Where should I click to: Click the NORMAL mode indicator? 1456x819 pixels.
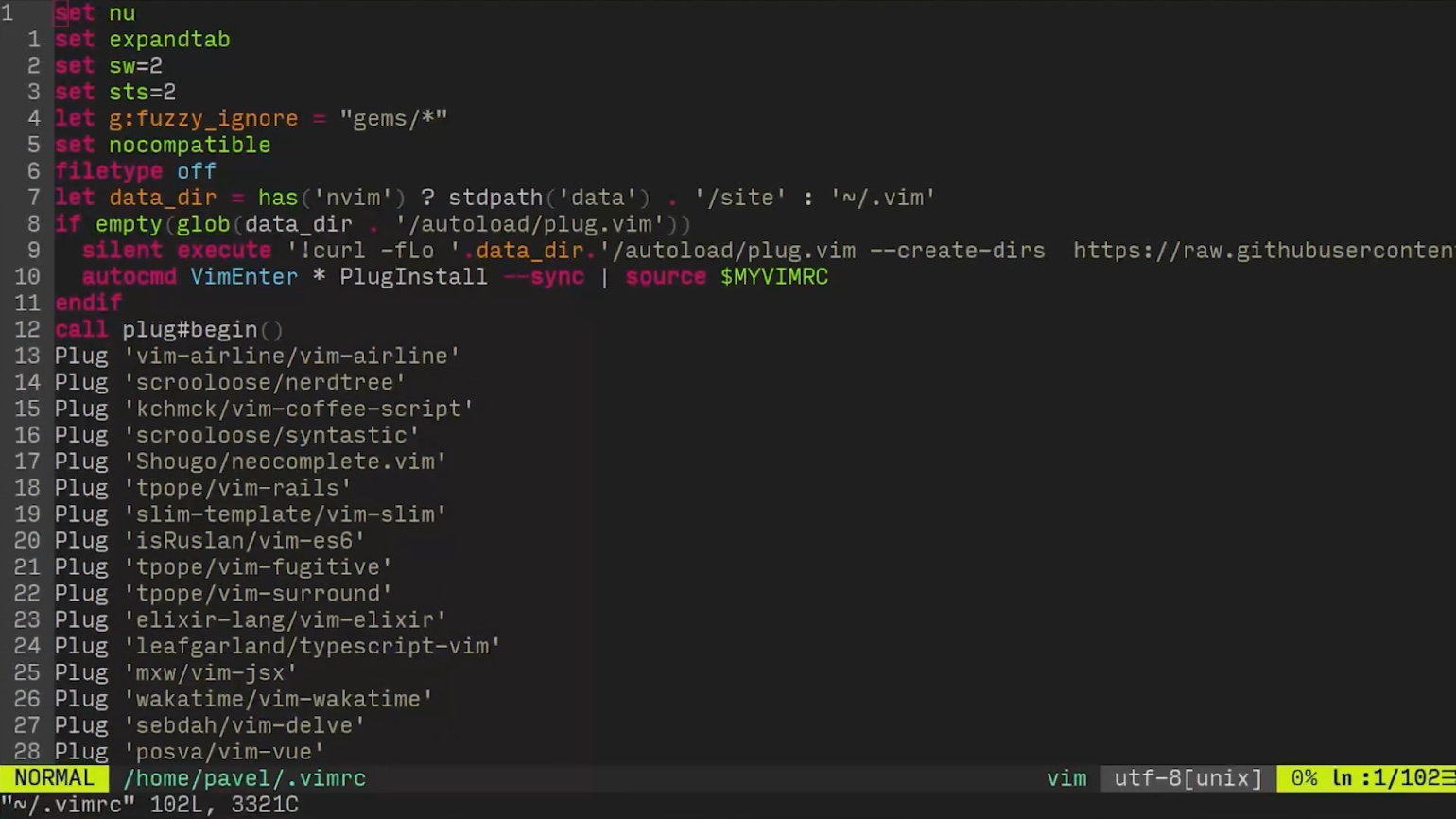coord(54,779)
